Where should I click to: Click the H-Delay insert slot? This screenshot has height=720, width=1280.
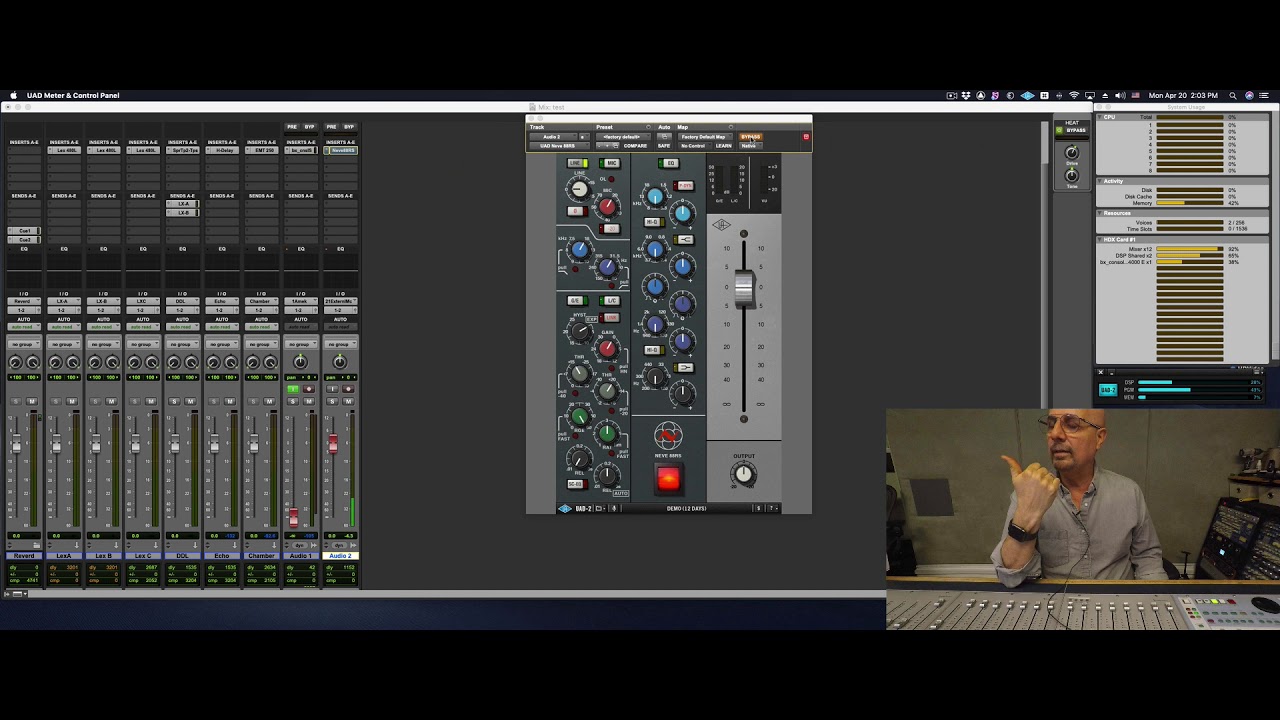222,150
